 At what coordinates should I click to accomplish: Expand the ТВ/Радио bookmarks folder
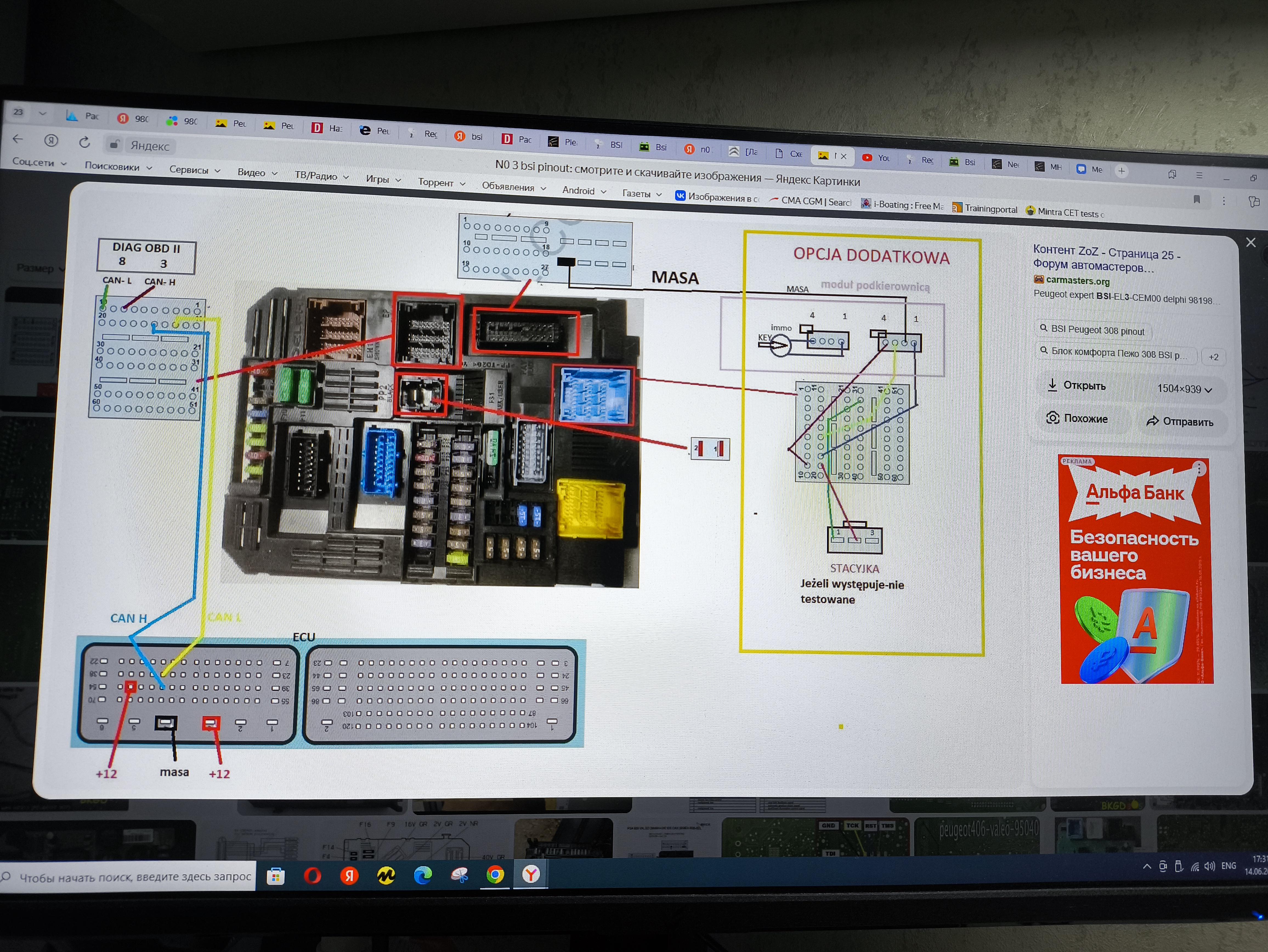[x=322, y=176]
